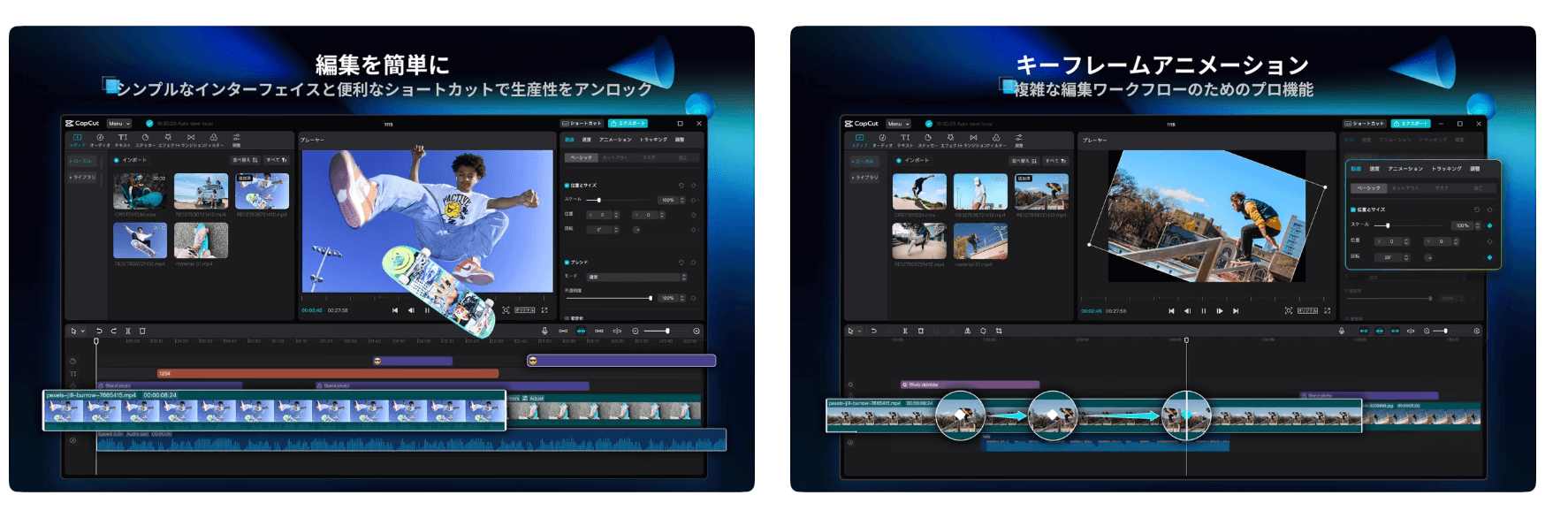
Task: Click the ショートカット button in the 編集を簡単に window
Action: [x=582, y=123]
